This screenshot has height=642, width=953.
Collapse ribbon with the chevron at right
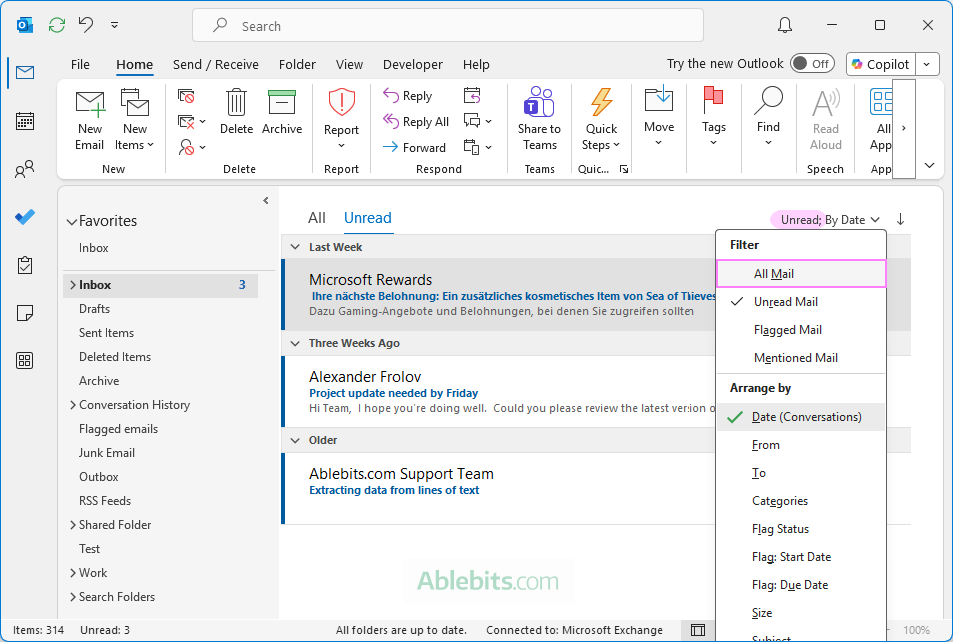point(929,165)
